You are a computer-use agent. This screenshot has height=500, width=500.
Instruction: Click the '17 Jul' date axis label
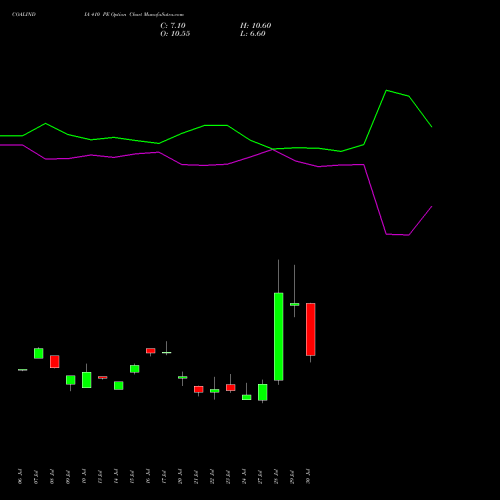click(164, 476)
